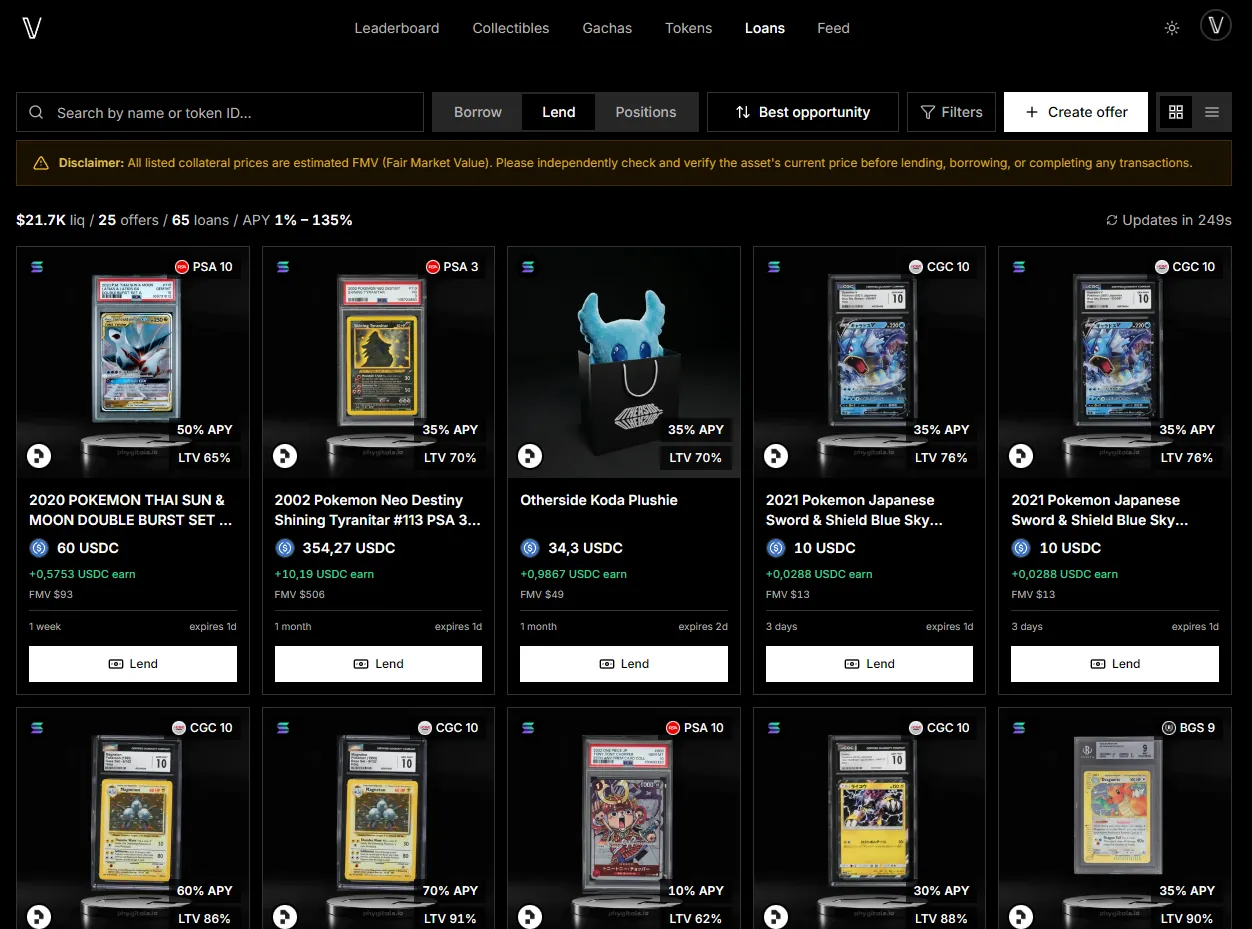This screenshot has width=1252, height=929.
Task: Switch to grid view layout icon
Action: [1176, 112]
